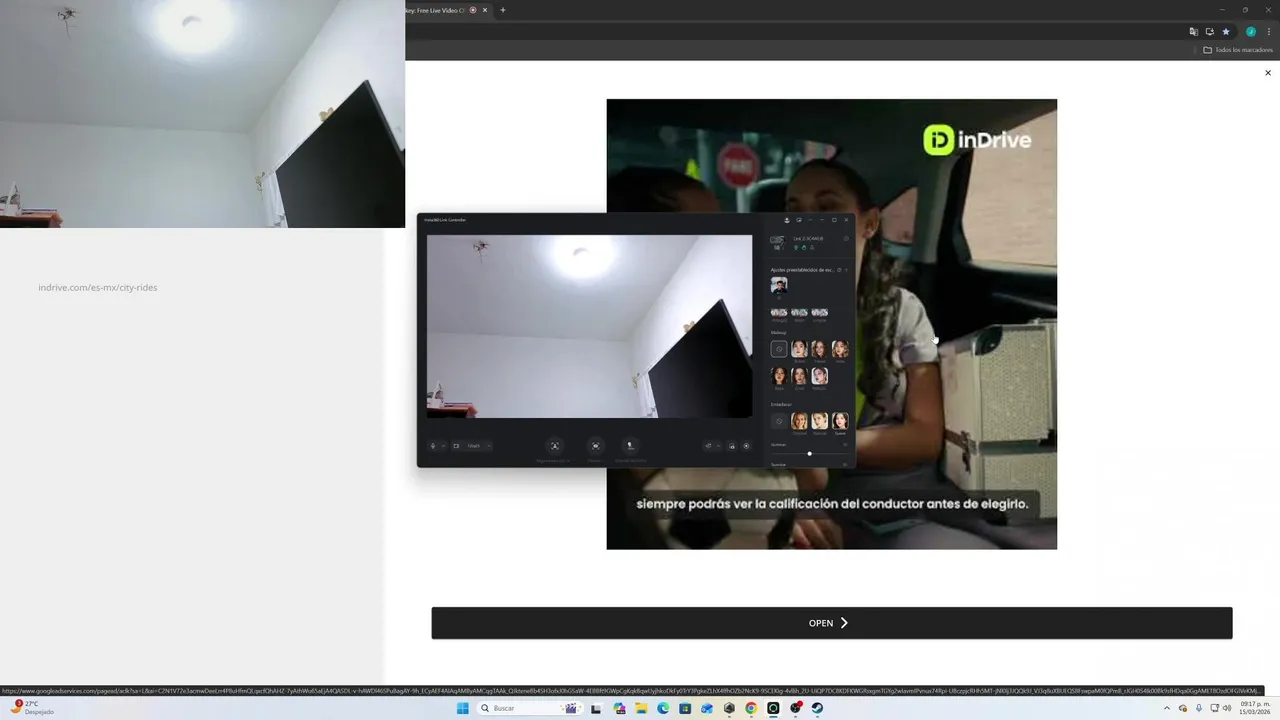The image size is (1280, 720).
Task: Click the translate page icon in Chrome's address bar
Action: point(1193,32)
